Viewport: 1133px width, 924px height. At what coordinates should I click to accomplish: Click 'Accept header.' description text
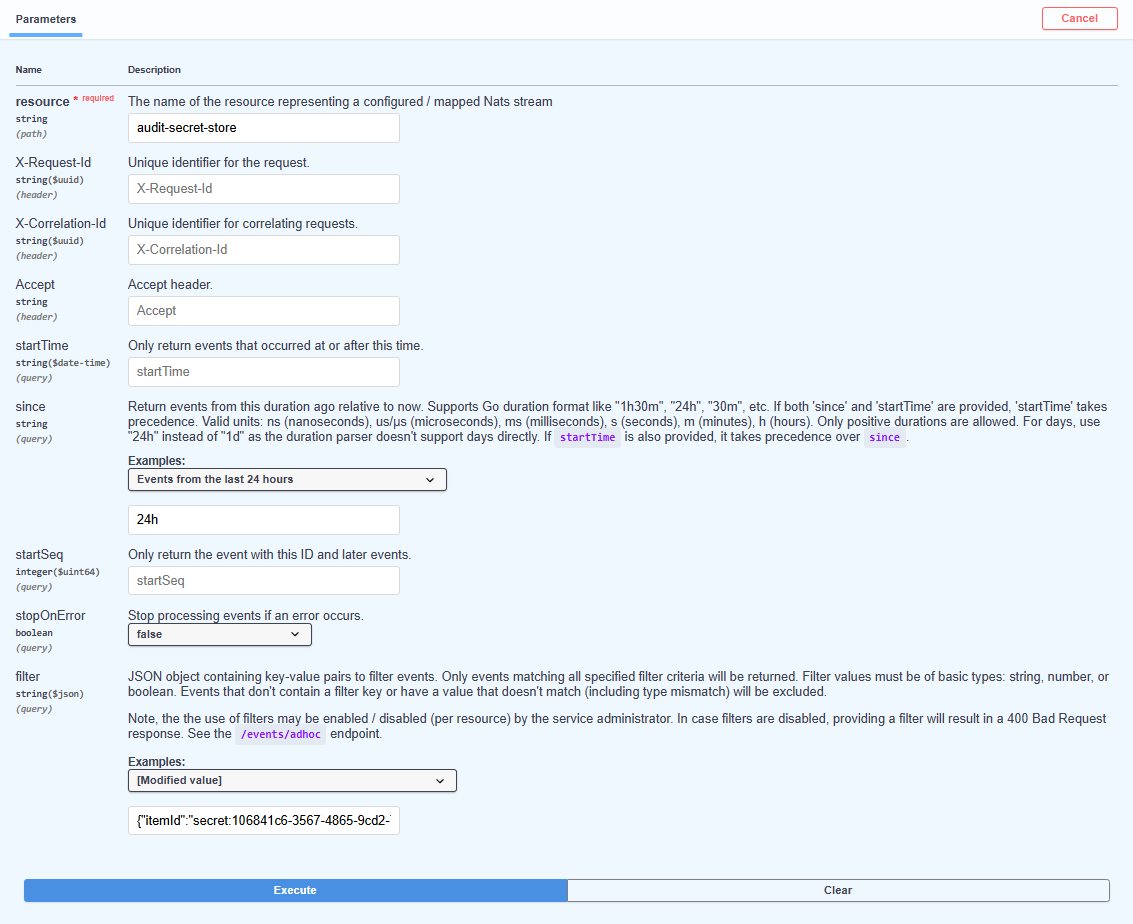pyautogui.click(x=171, y=285)
